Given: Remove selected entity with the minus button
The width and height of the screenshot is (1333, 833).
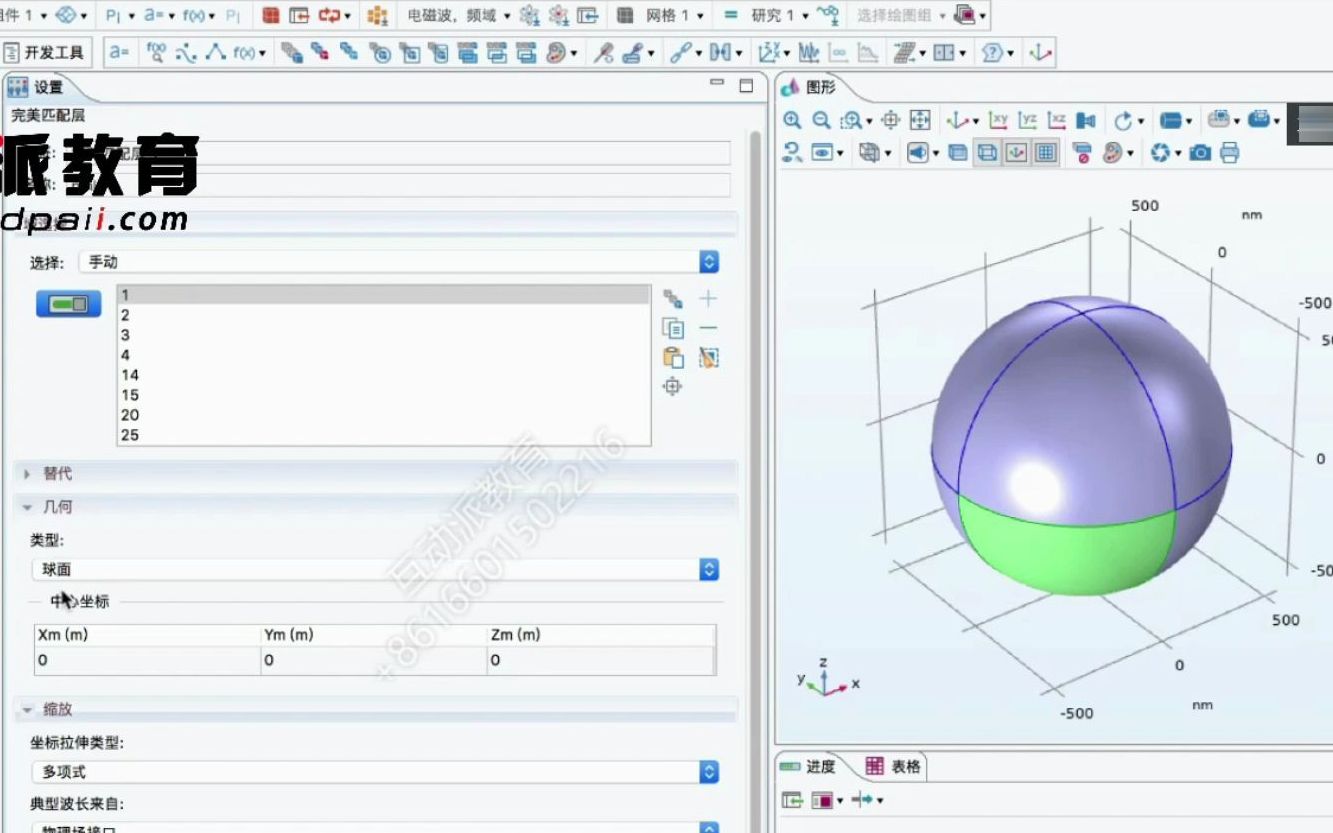Looking at the screenshot, I should coord(708,327).
